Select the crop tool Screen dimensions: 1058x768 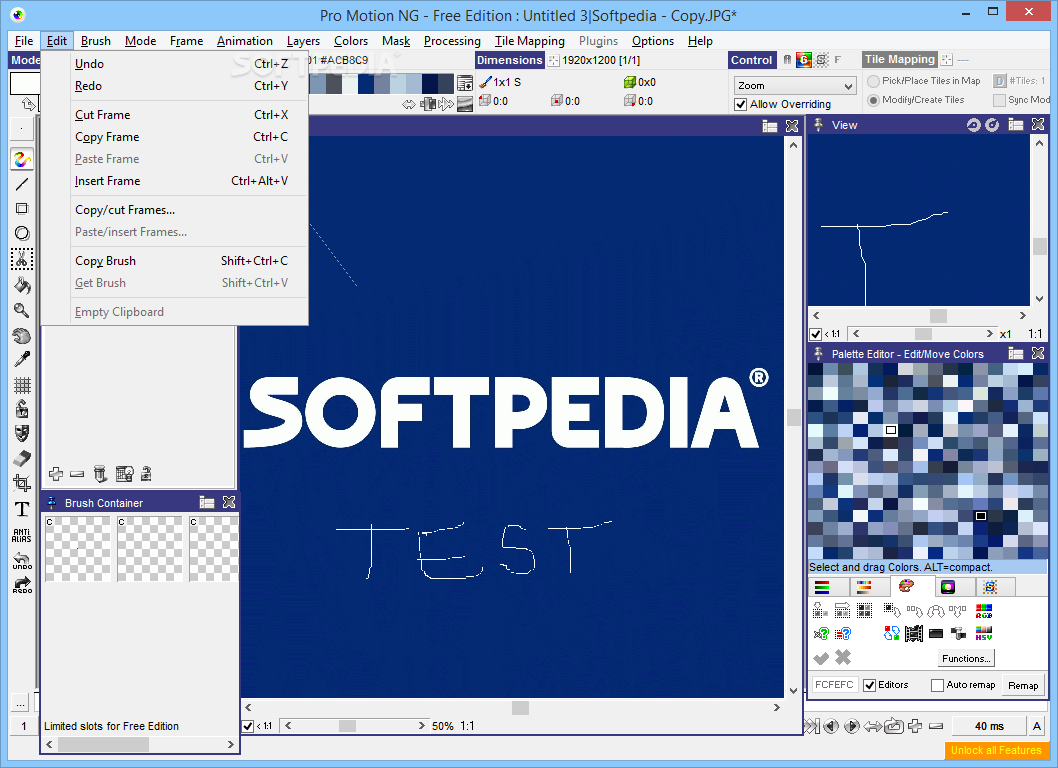pyautogui.click(x=22, y=483)
